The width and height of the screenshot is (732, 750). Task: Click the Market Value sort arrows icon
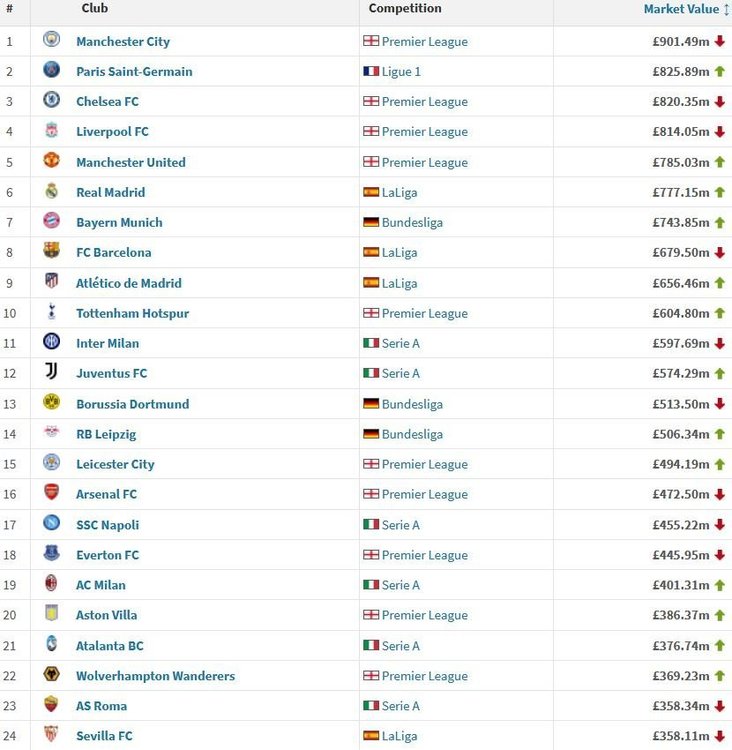tap(726, 10)
